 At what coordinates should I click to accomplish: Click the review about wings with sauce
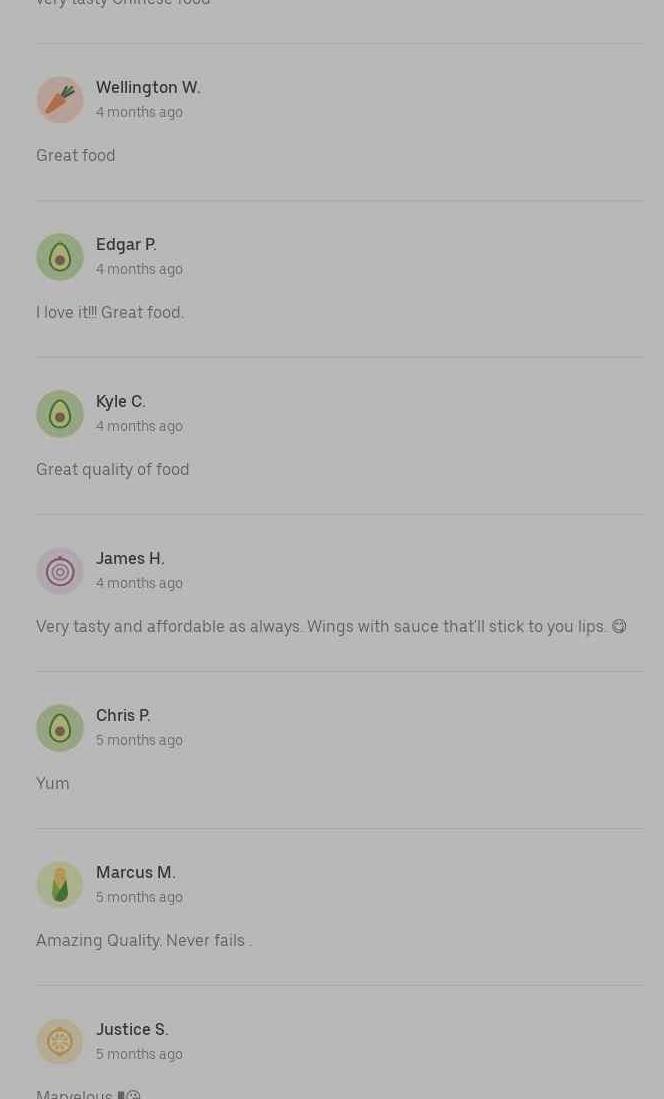click(330, 627)
